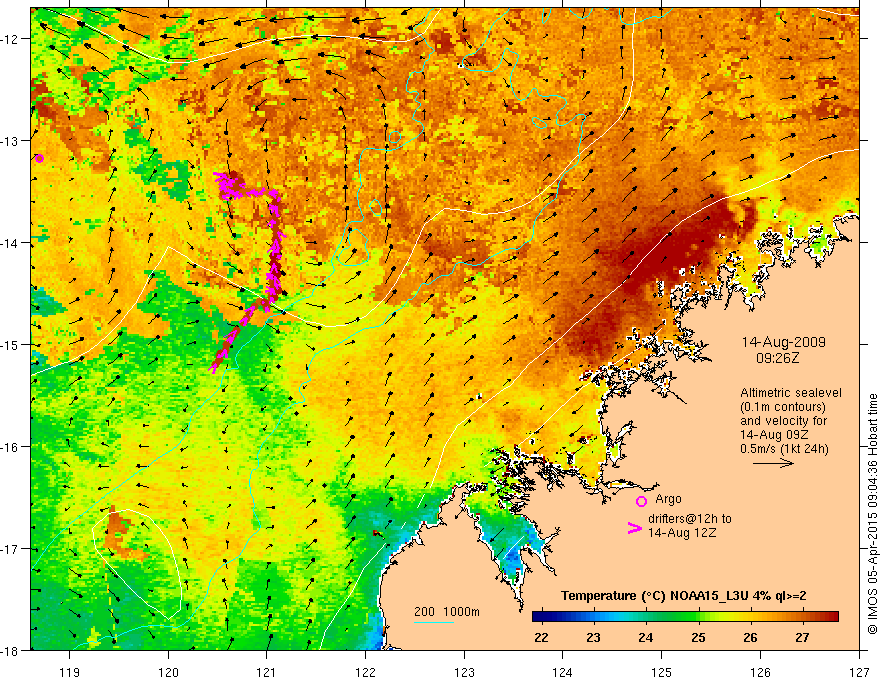Click the date label "14-Aug-2009"
The width and height of the screenshot is (880, 680).
783,342
